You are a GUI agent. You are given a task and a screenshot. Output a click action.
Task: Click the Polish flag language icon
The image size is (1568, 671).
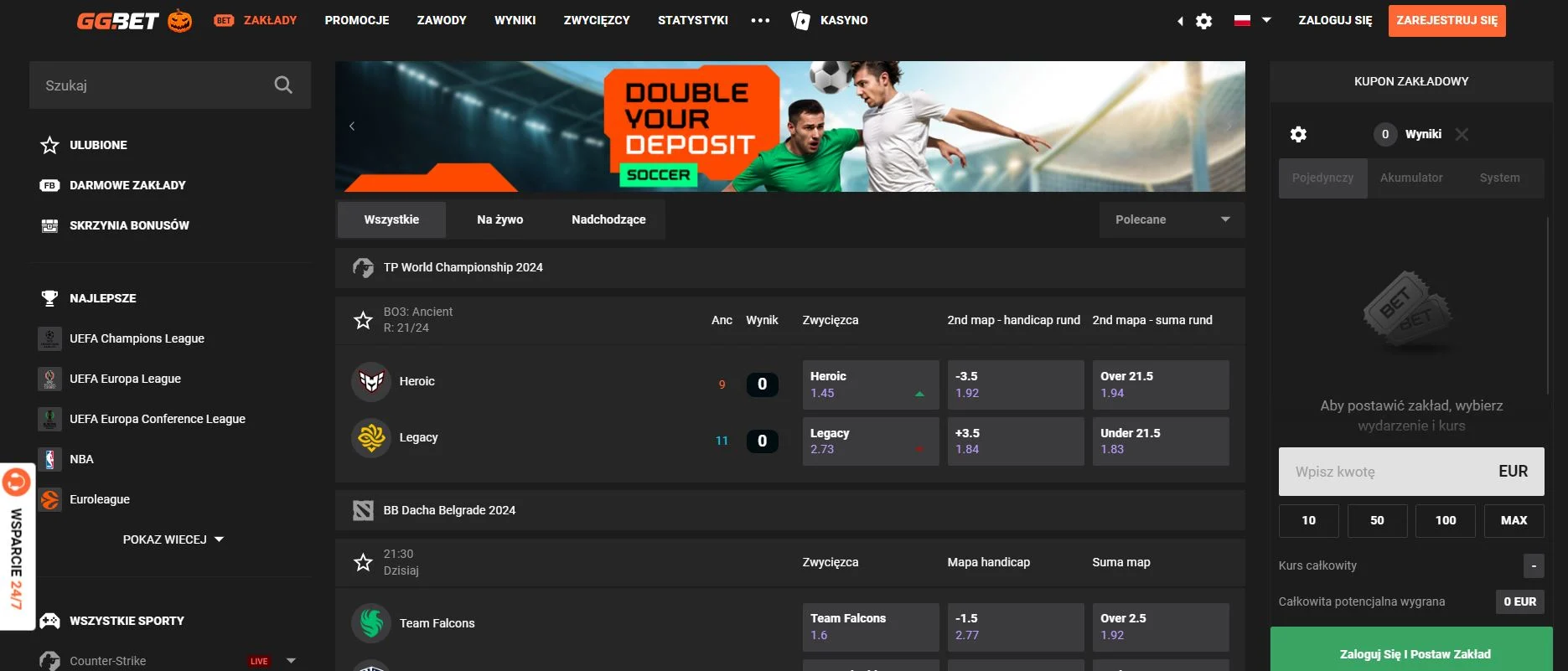(1242, 20)
